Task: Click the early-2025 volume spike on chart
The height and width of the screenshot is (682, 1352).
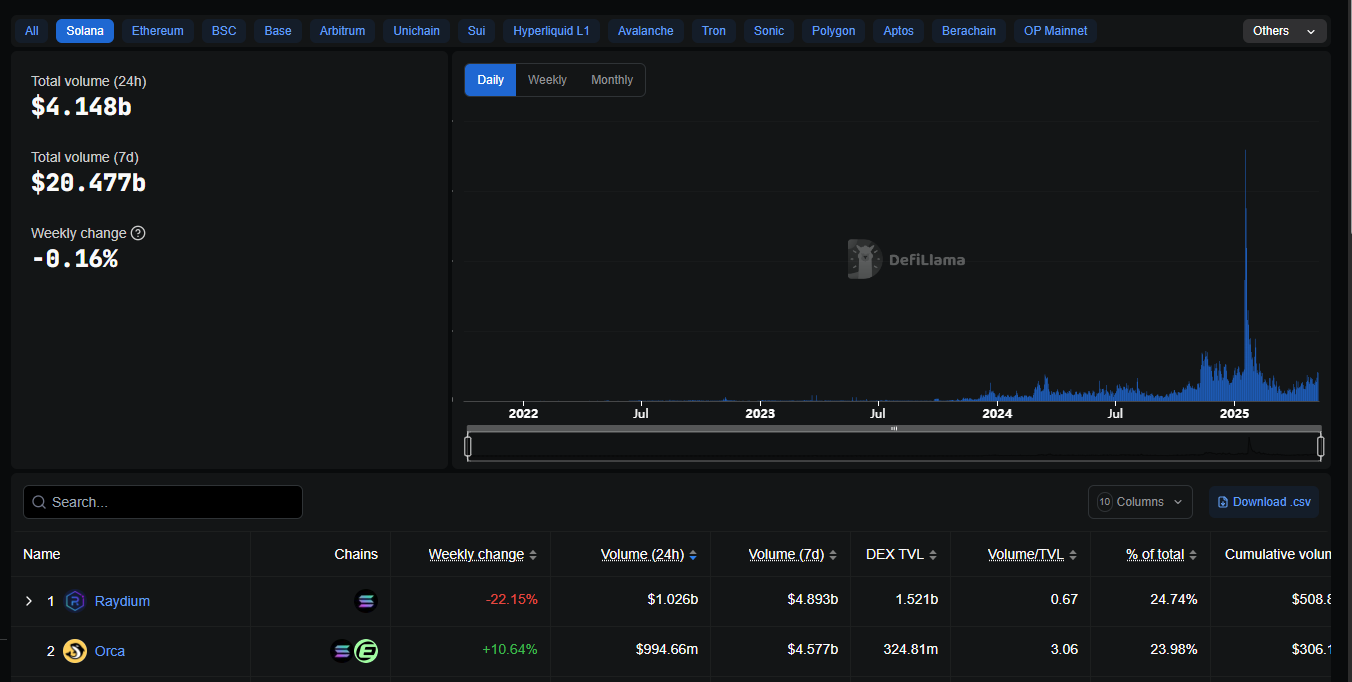Action: tap(1245, 275)
